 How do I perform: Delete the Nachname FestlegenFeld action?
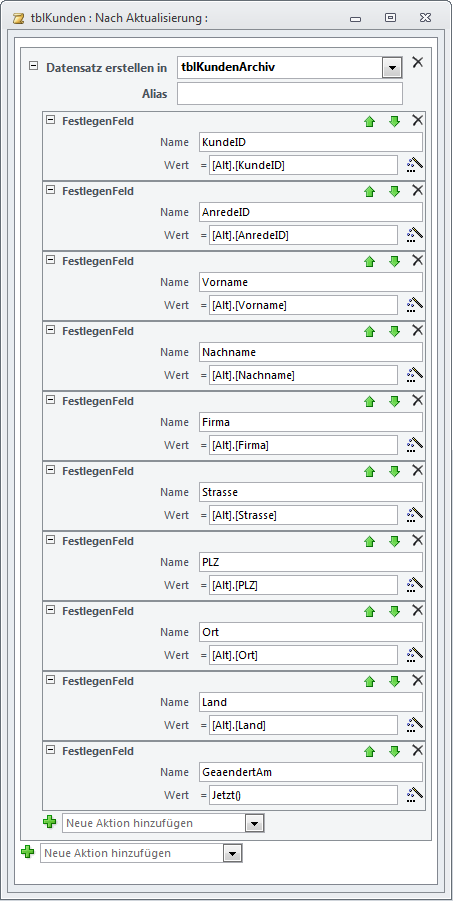(x=418, y=330)
